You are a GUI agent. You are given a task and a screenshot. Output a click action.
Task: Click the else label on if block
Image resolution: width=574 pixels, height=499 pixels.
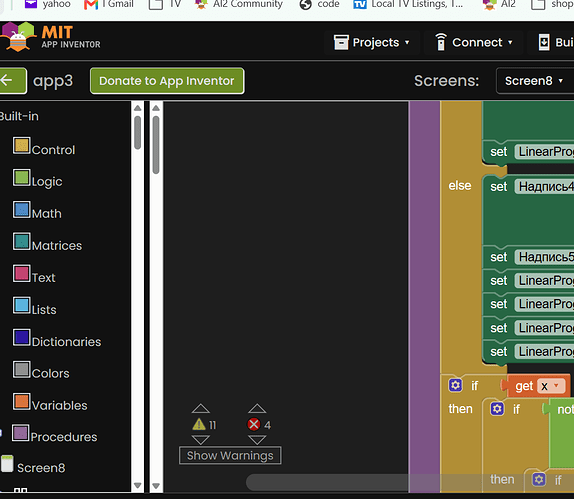460,186
